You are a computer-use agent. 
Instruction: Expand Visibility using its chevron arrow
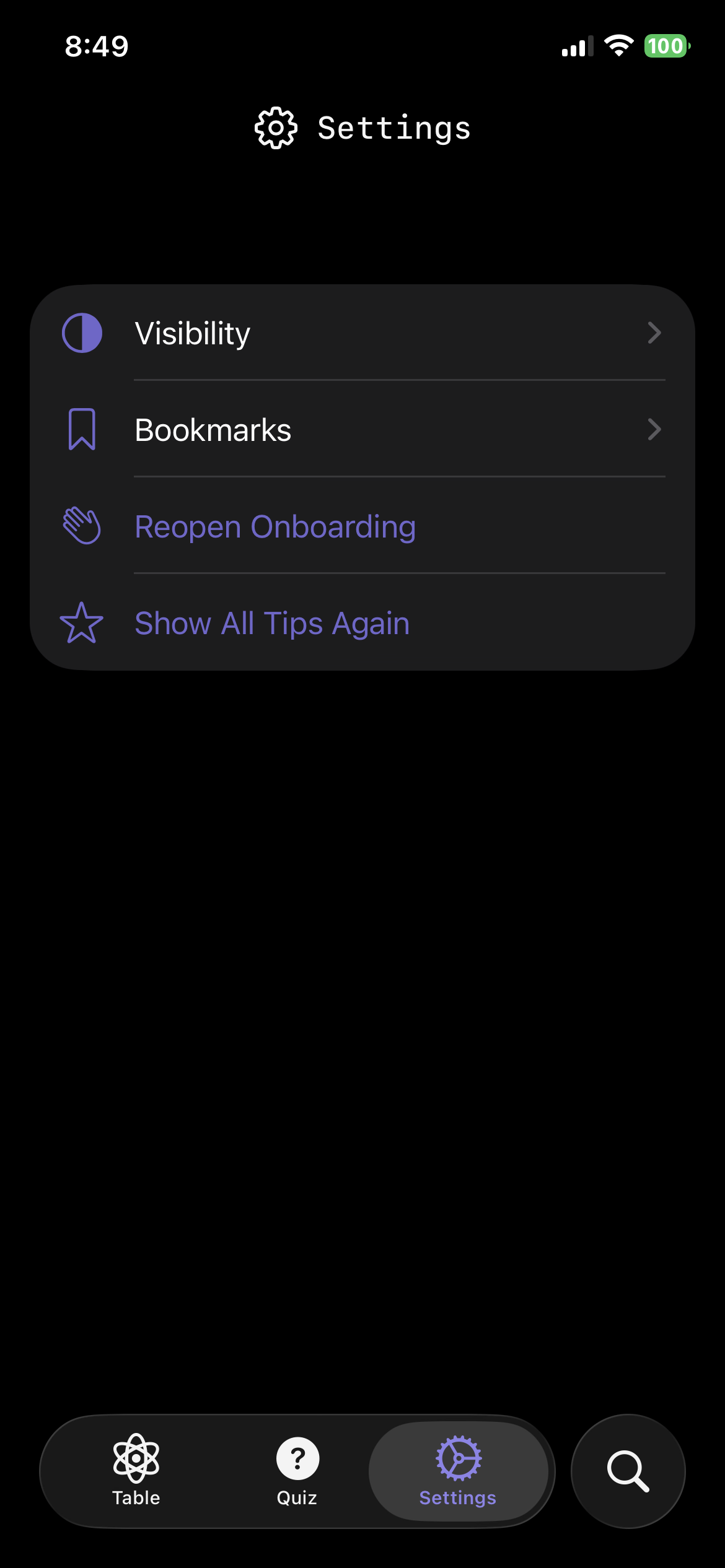click(654, 333)
